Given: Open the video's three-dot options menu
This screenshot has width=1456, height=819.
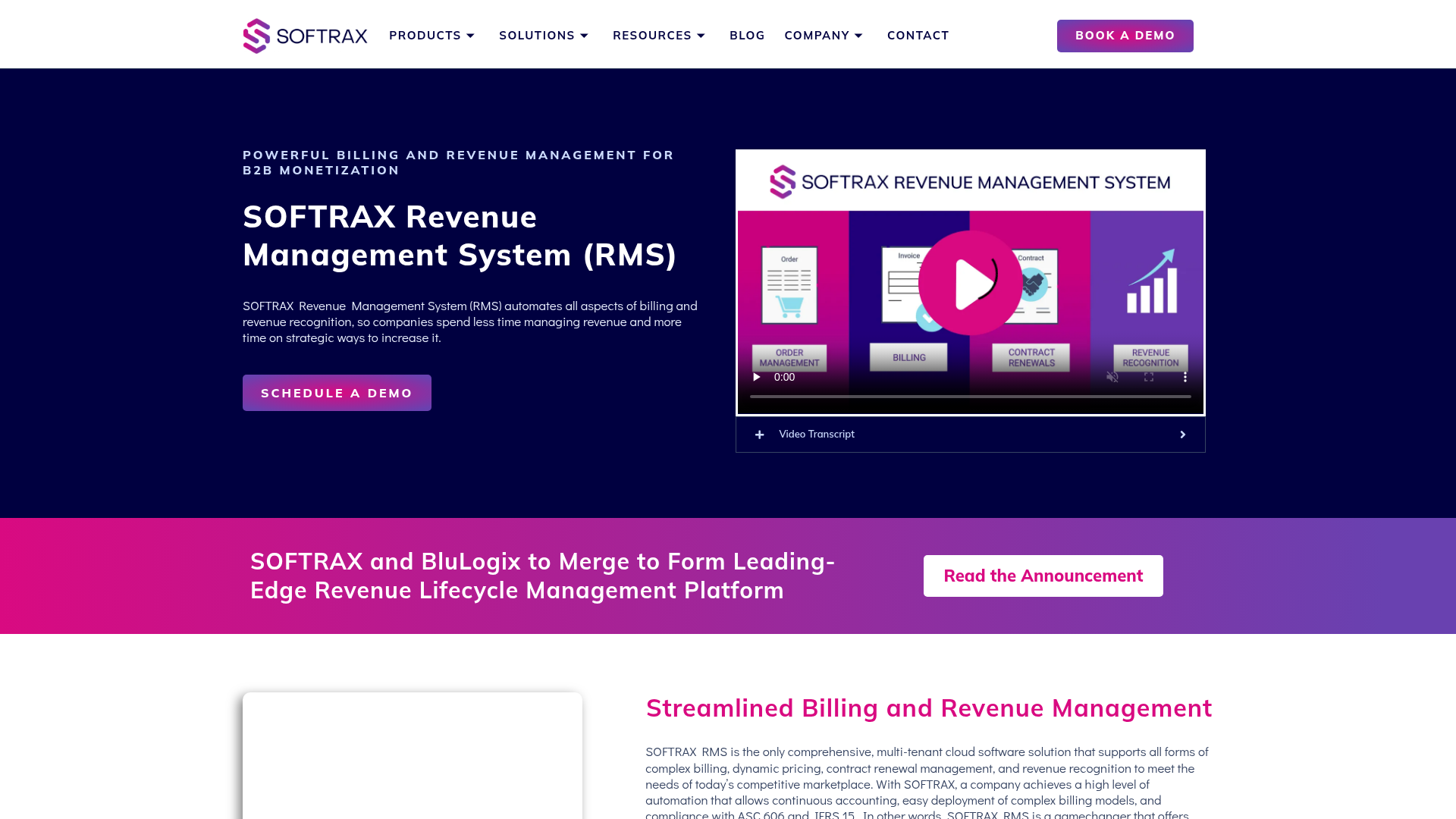Looking at the screenshot, I should point(1185,377).
